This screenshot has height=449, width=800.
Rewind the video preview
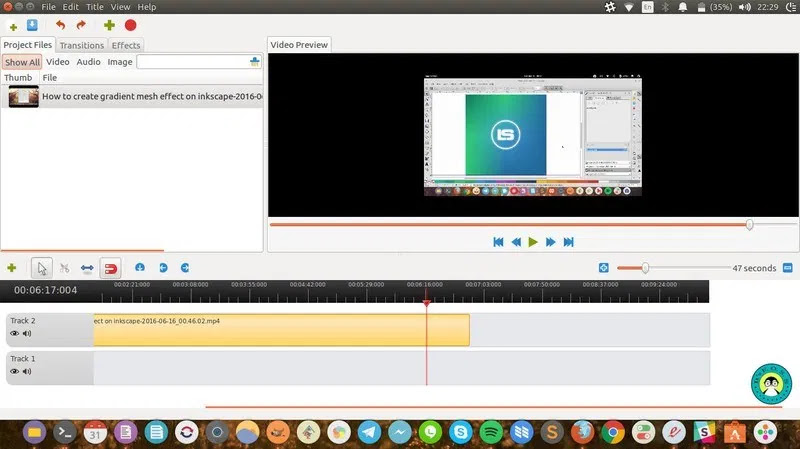pos(516,242)
